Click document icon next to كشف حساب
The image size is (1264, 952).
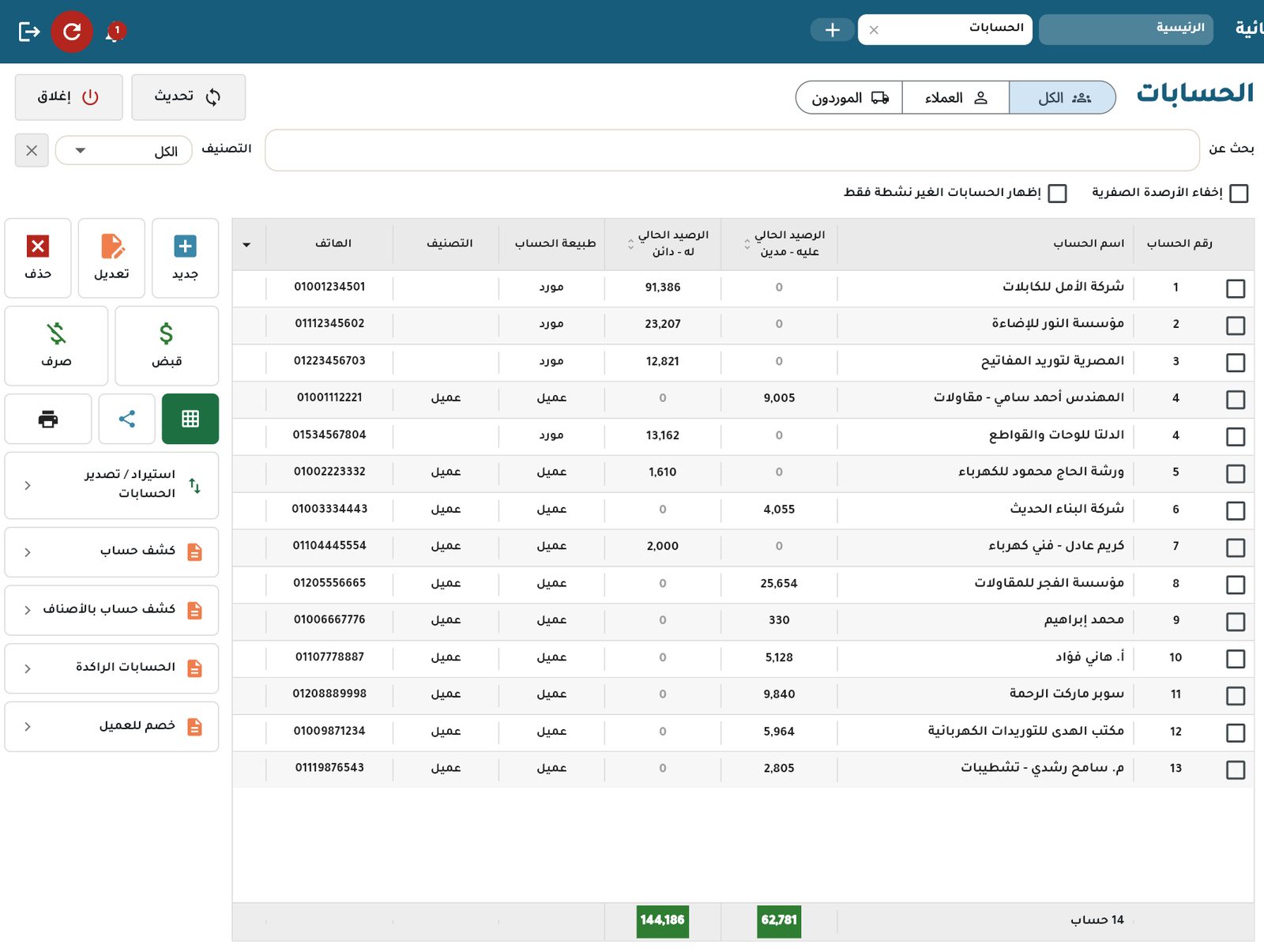point(194,552)
